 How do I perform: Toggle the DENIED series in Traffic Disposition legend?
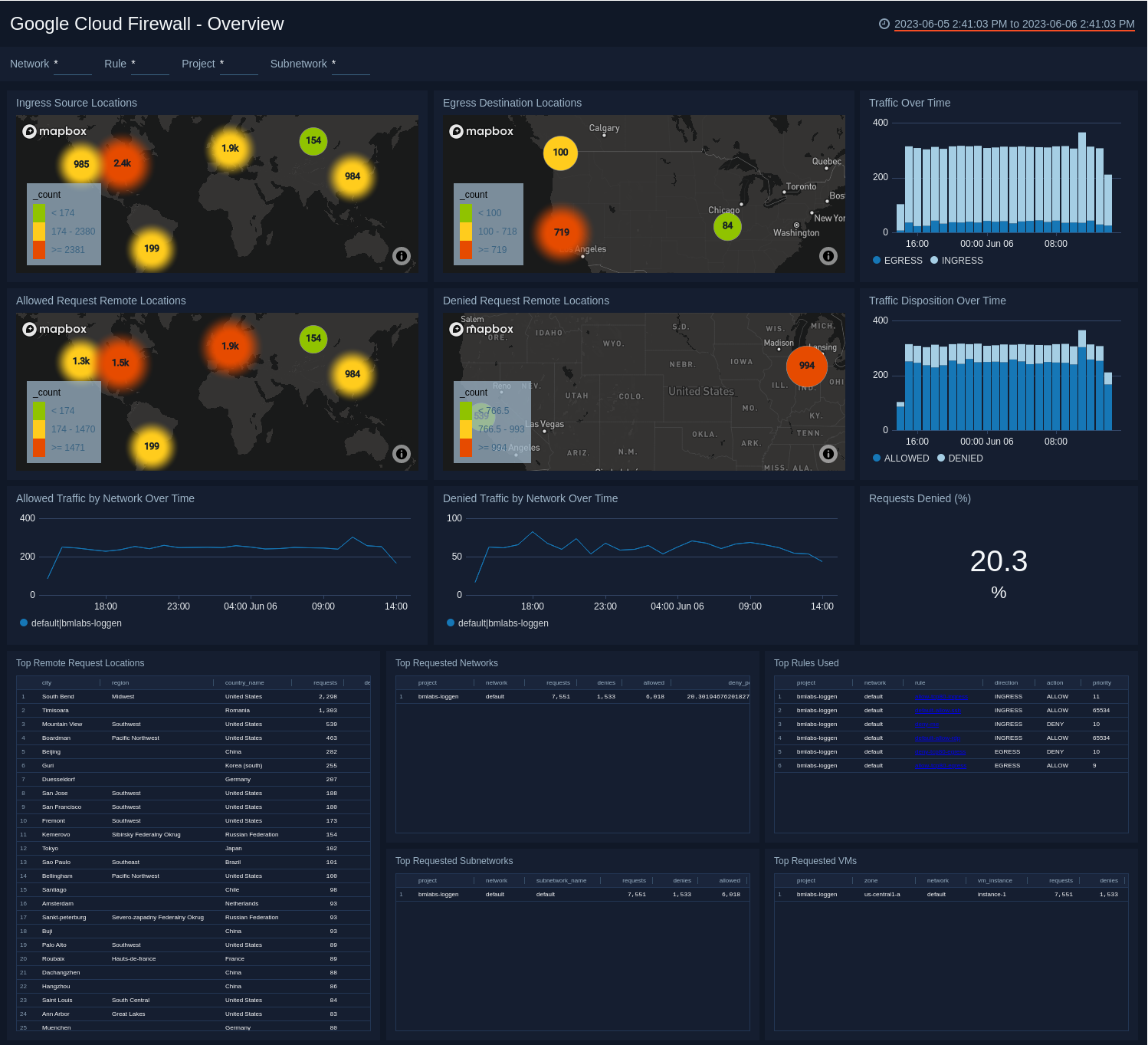(960, 458)
